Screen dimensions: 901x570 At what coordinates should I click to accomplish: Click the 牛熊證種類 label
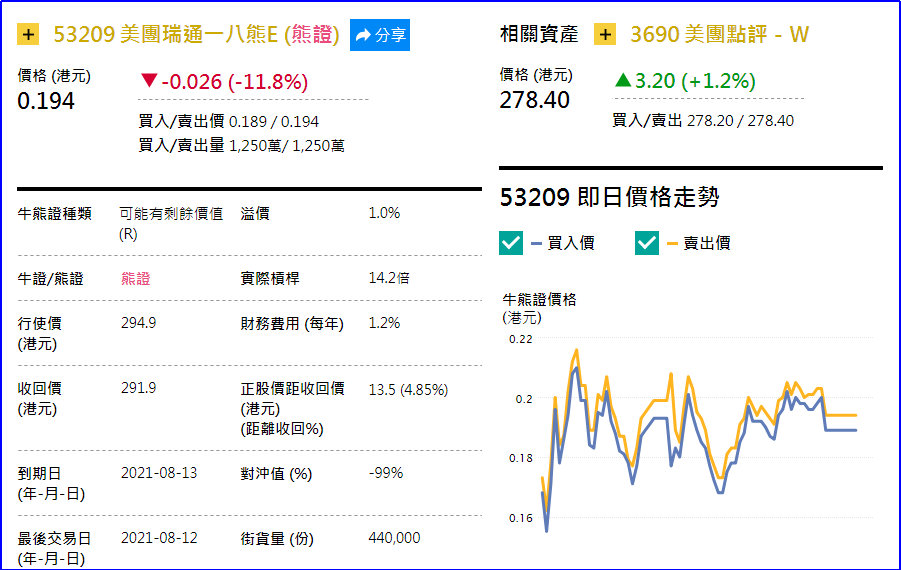click(x=55, y=214)
